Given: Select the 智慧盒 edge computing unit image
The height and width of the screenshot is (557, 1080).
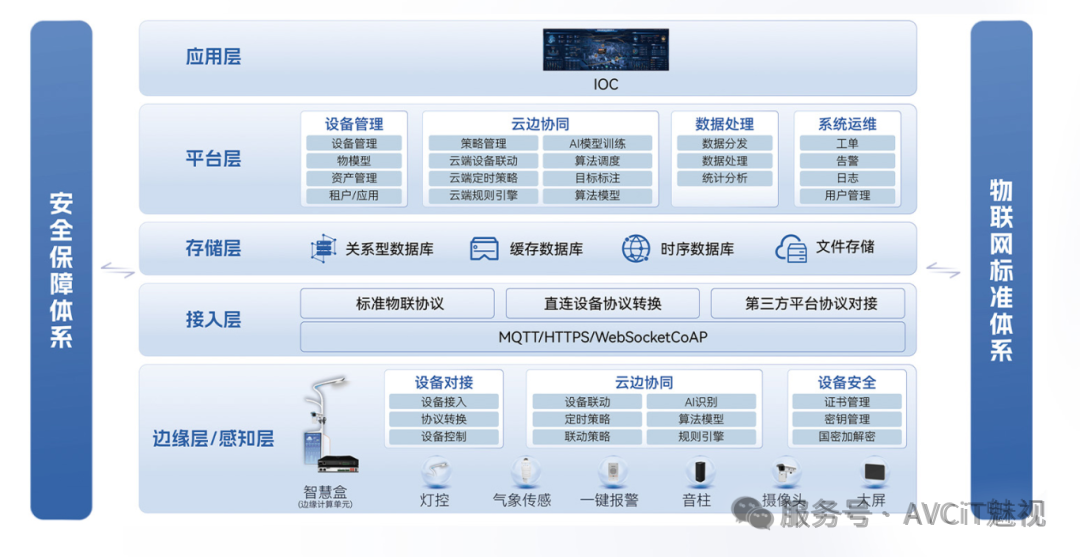Looking at the screenshot, I should click(329, 432).
